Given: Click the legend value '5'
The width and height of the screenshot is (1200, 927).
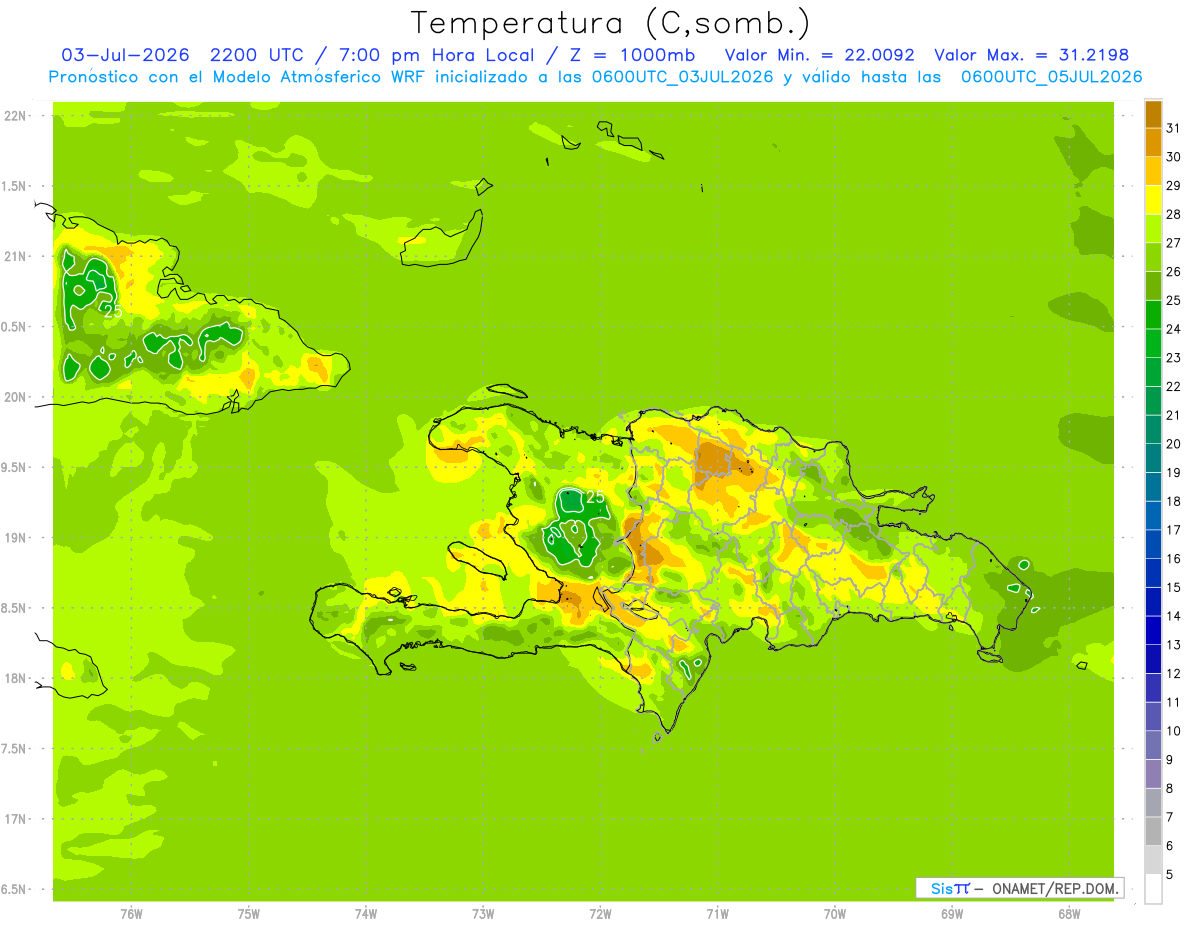Looking at the screenshot, I should point(1170,875).
